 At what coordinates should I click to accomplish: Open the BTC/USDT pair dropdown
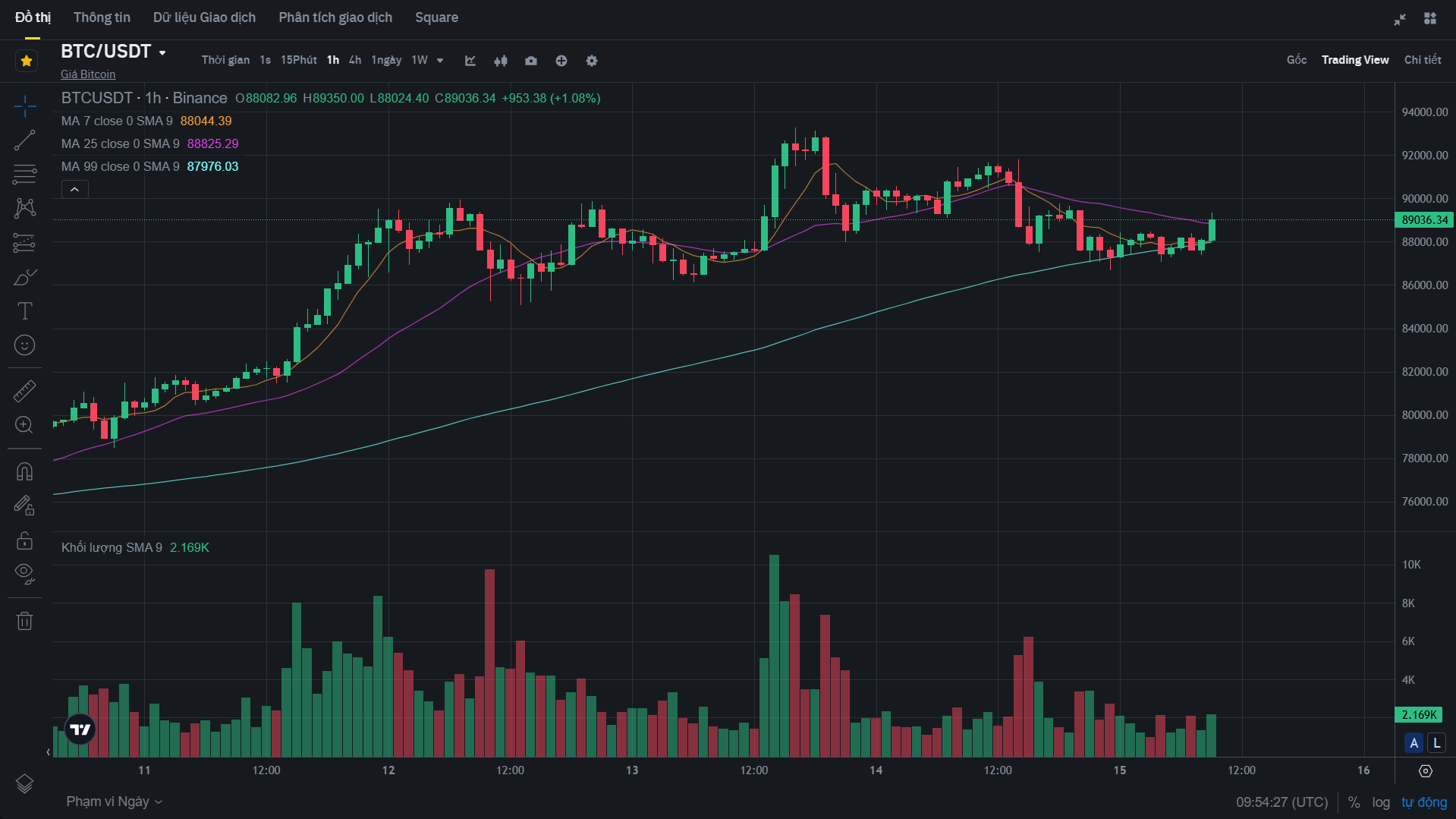pyautogui.click(x=162, y=52)
